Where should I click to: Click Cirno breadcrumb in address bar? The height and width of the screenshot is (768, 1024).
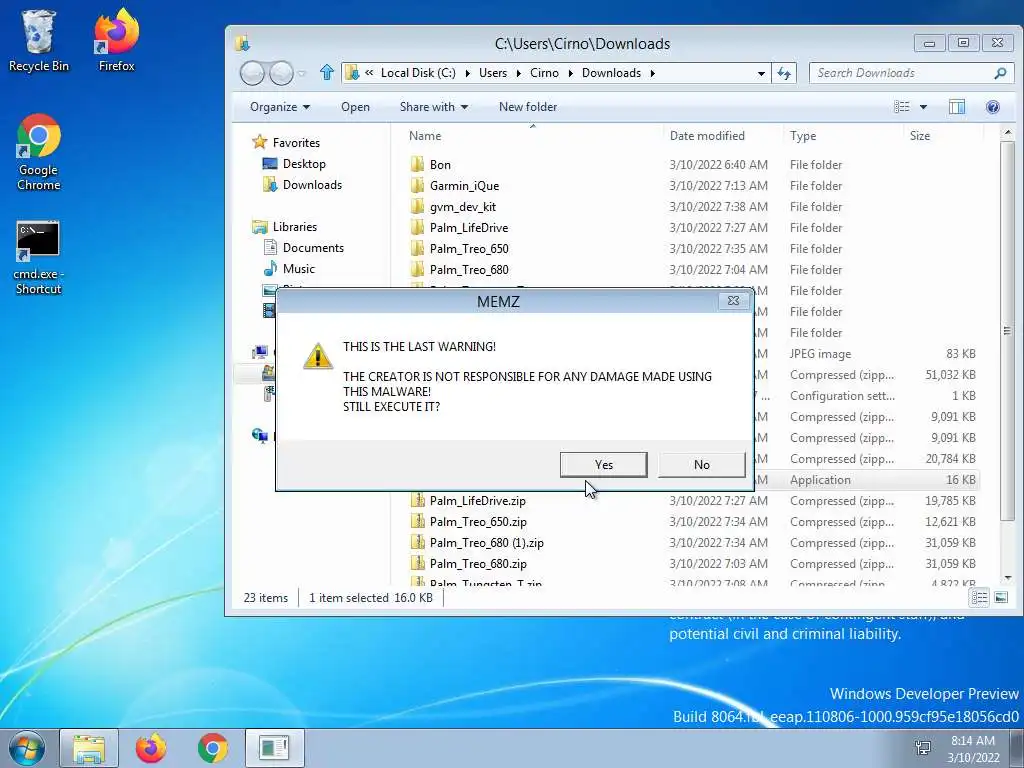click(x=544, y=73)
